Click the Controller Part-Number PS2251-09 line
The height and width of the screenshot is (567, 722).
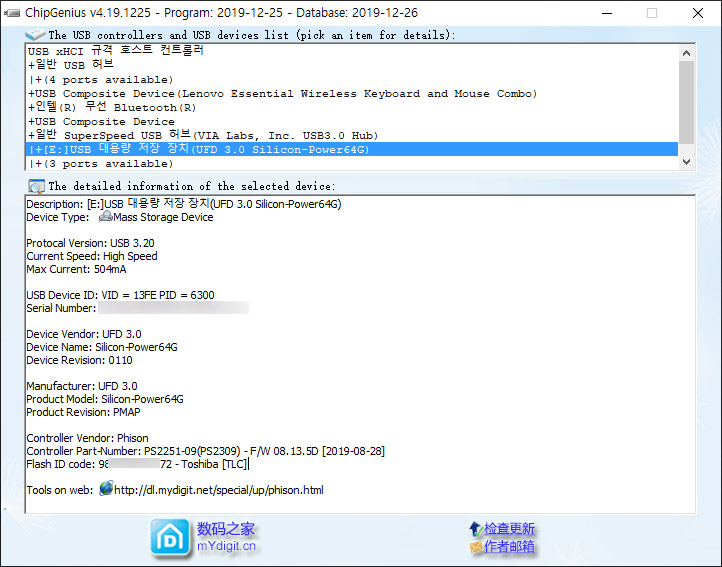pyautogui.click(x=205, y=451)
